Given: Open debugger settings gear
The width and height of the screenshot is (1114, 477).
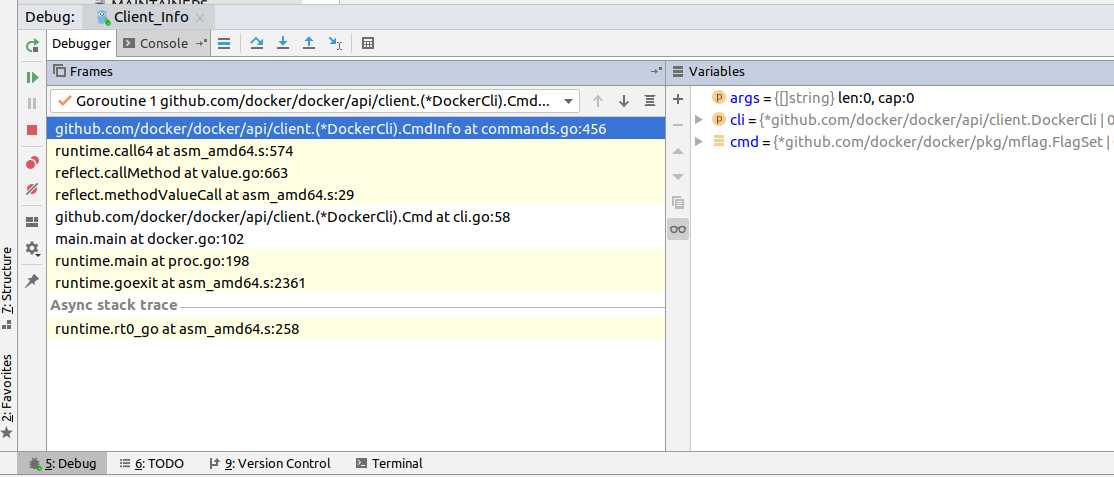Looking at the screenshot, I should pos(32,248).
